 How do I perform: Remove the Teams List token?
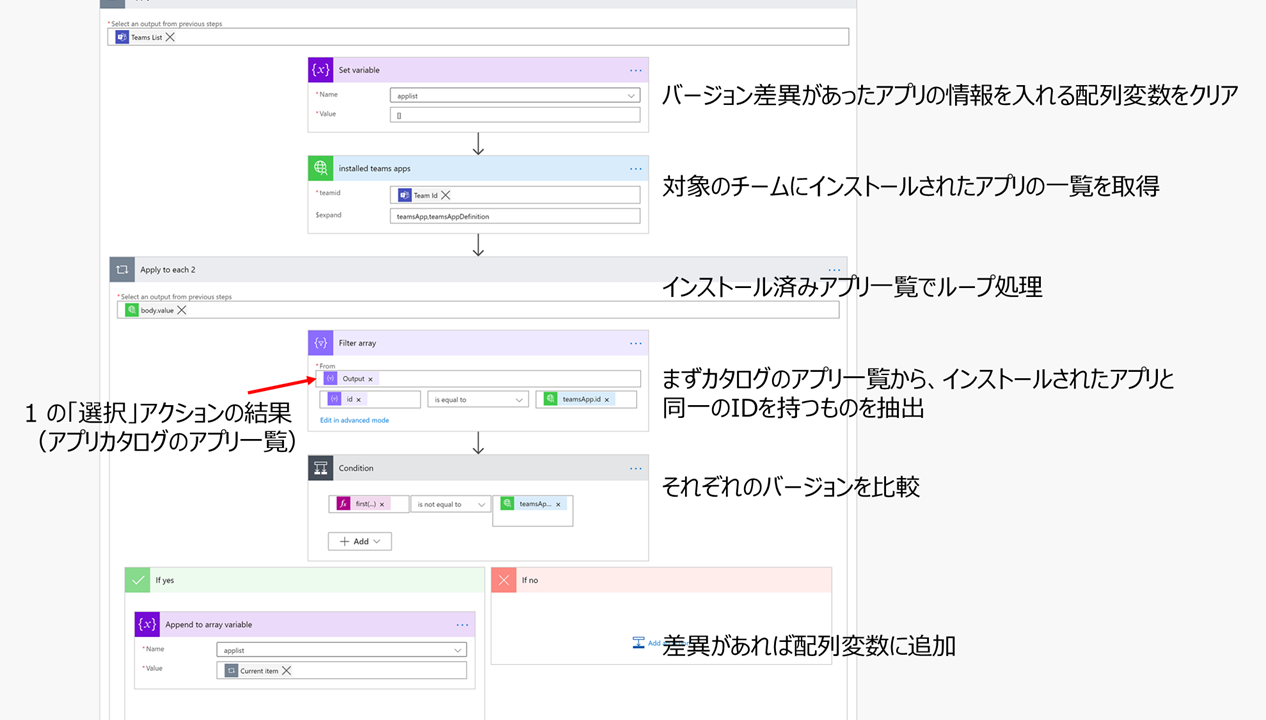coord(169,37)
